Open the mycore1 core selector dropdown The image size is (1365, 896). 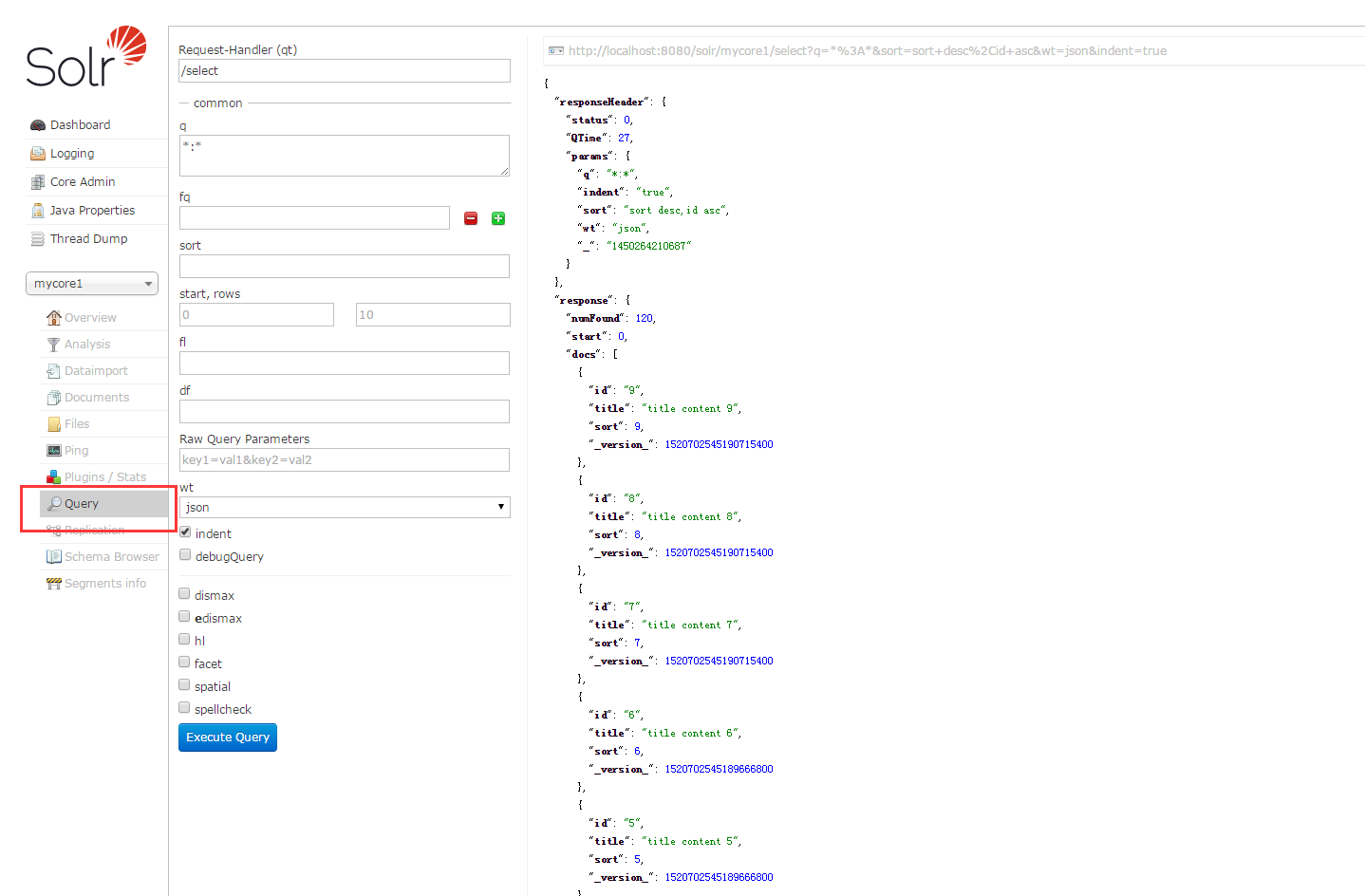pyautogui.click(x=92, y=284)
